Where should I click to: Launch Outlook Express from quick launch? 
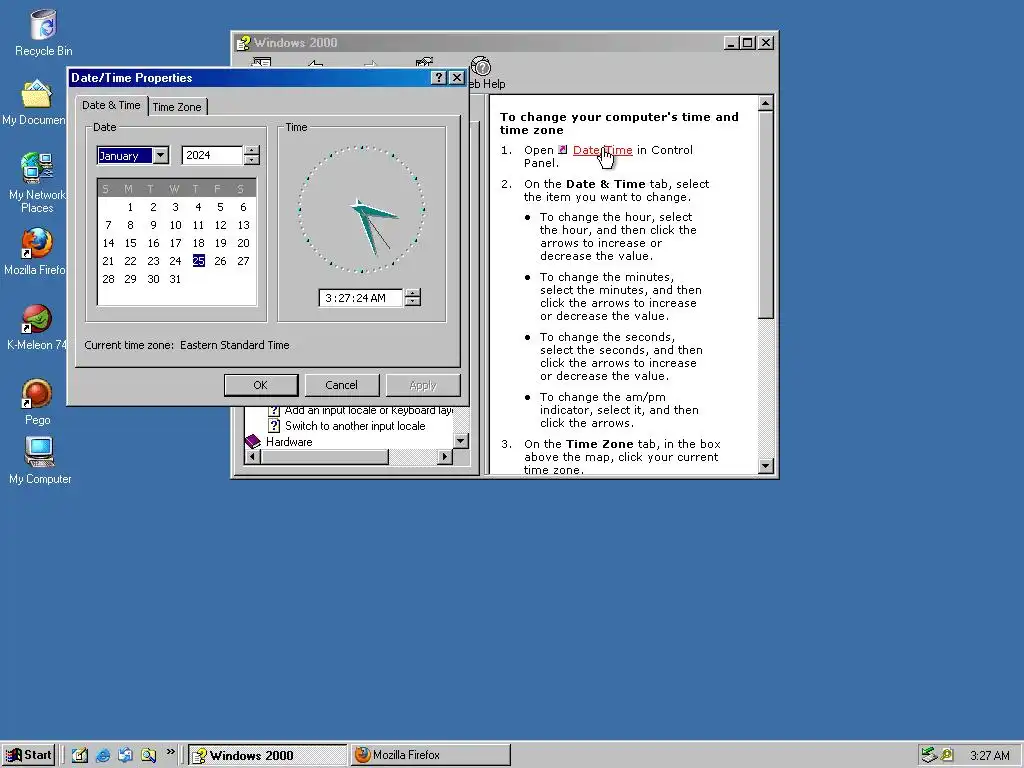(125, 755)
